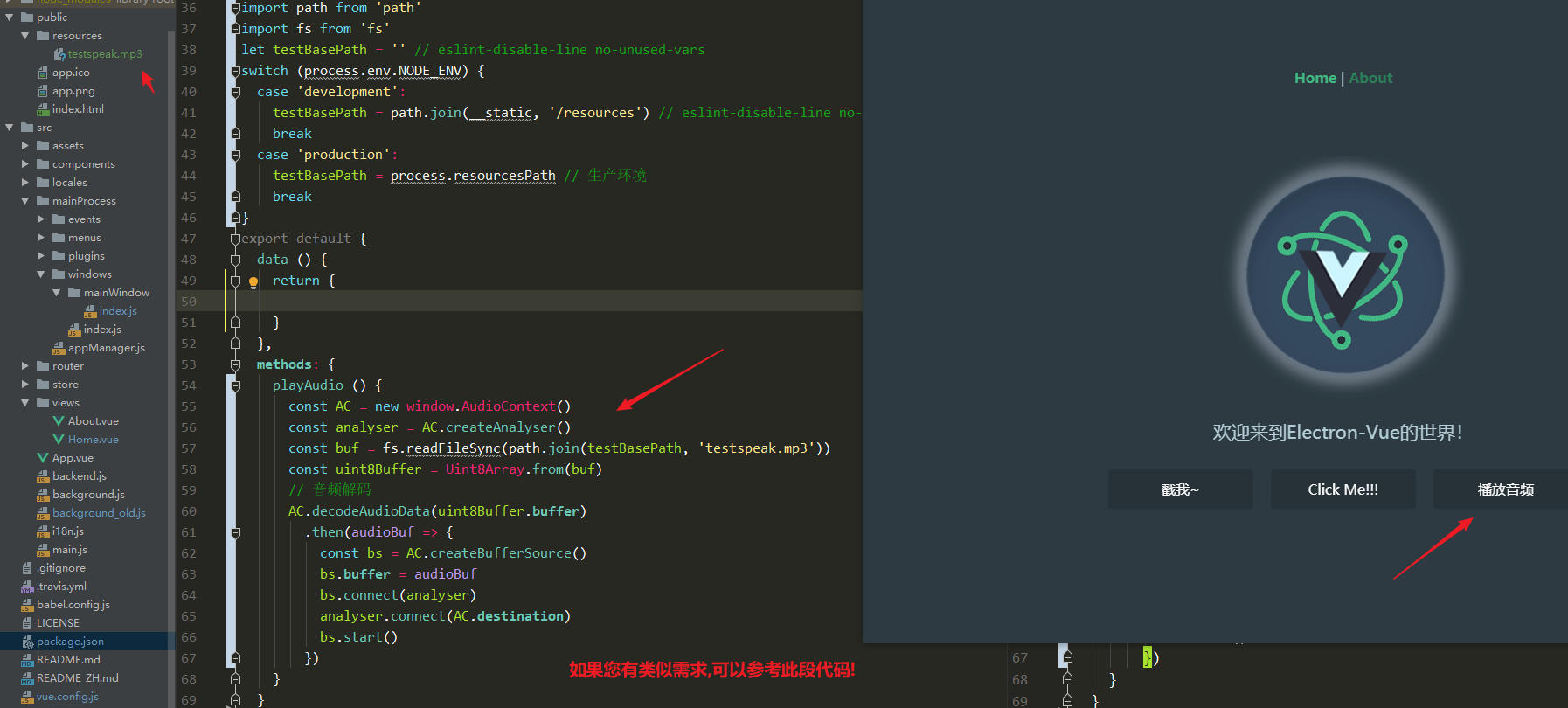
Task: Select app.ico file icon
Action: [43, 73]
